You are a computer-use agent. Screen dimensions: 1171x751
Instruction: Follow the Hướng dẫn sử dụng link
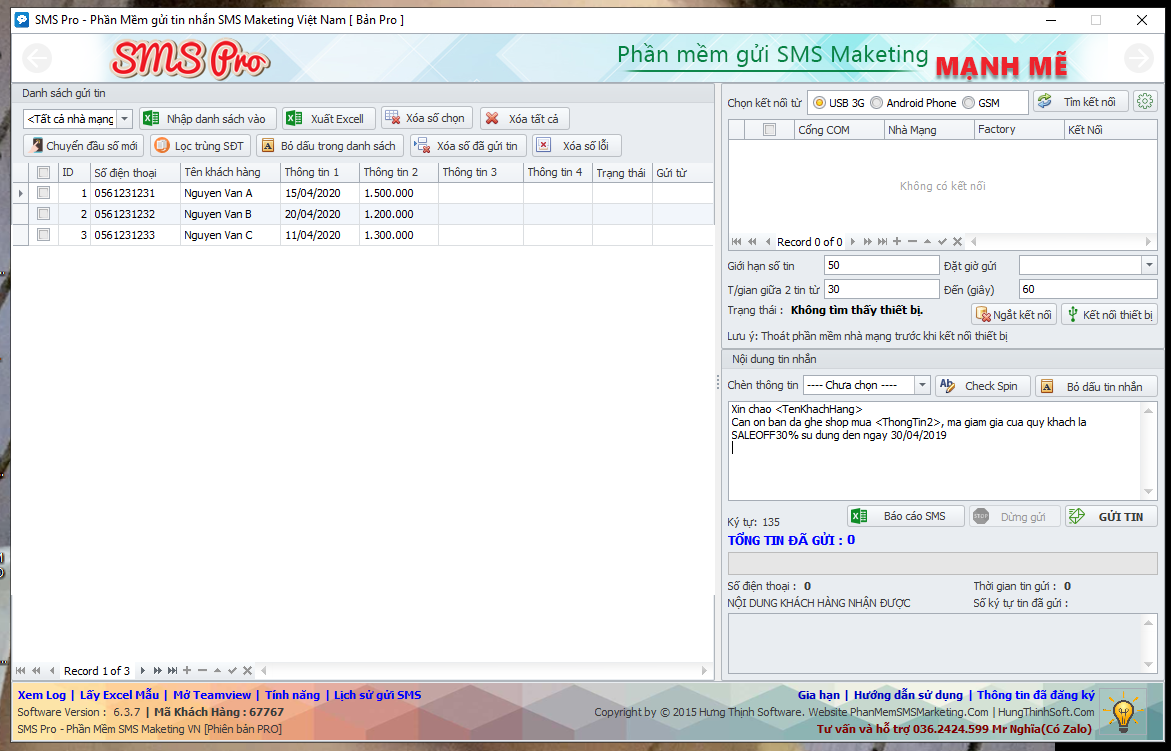click(x=908, y=695)
